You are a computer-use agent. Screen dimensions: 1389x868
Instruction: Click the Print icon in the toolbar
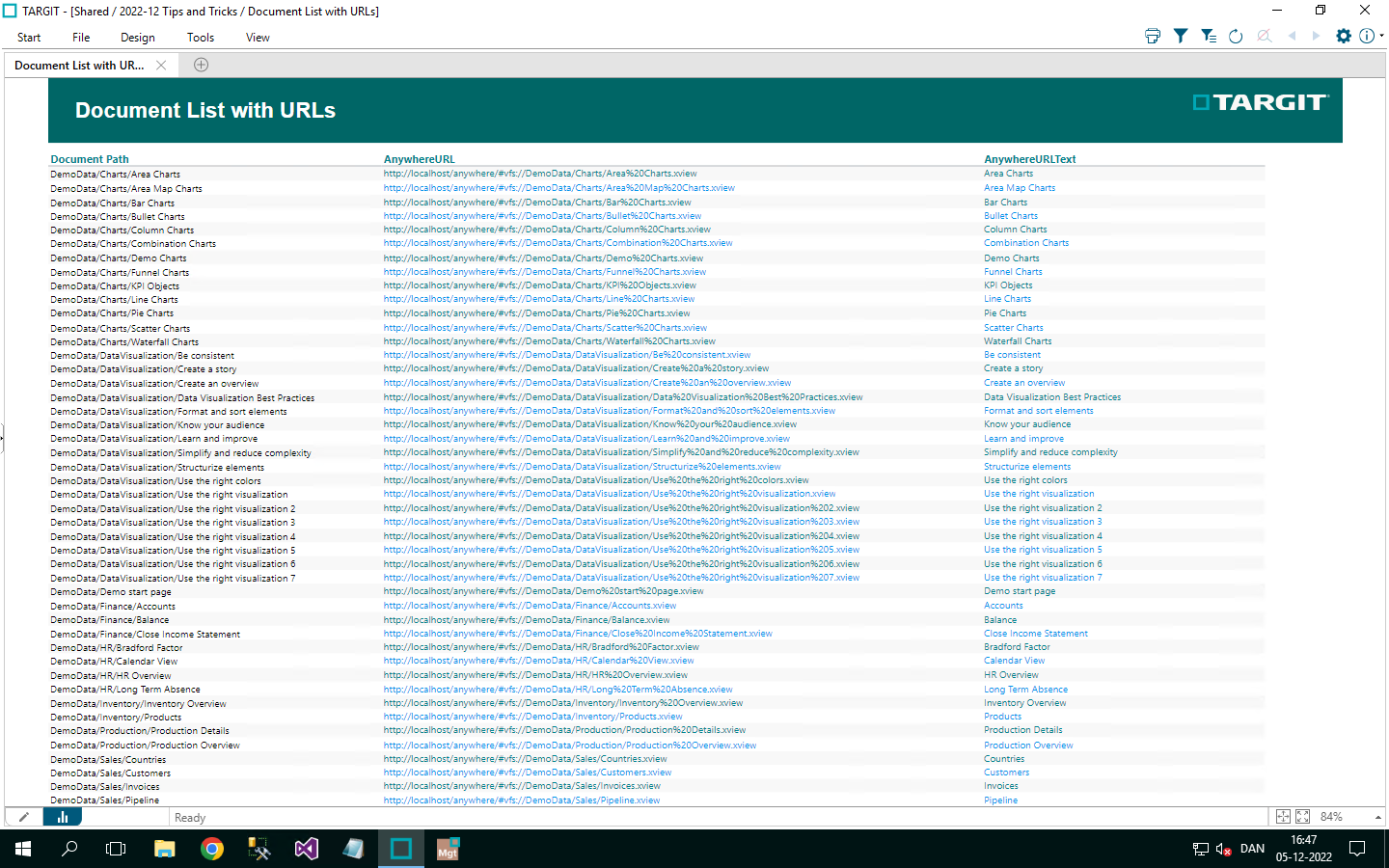[1153, 36]
